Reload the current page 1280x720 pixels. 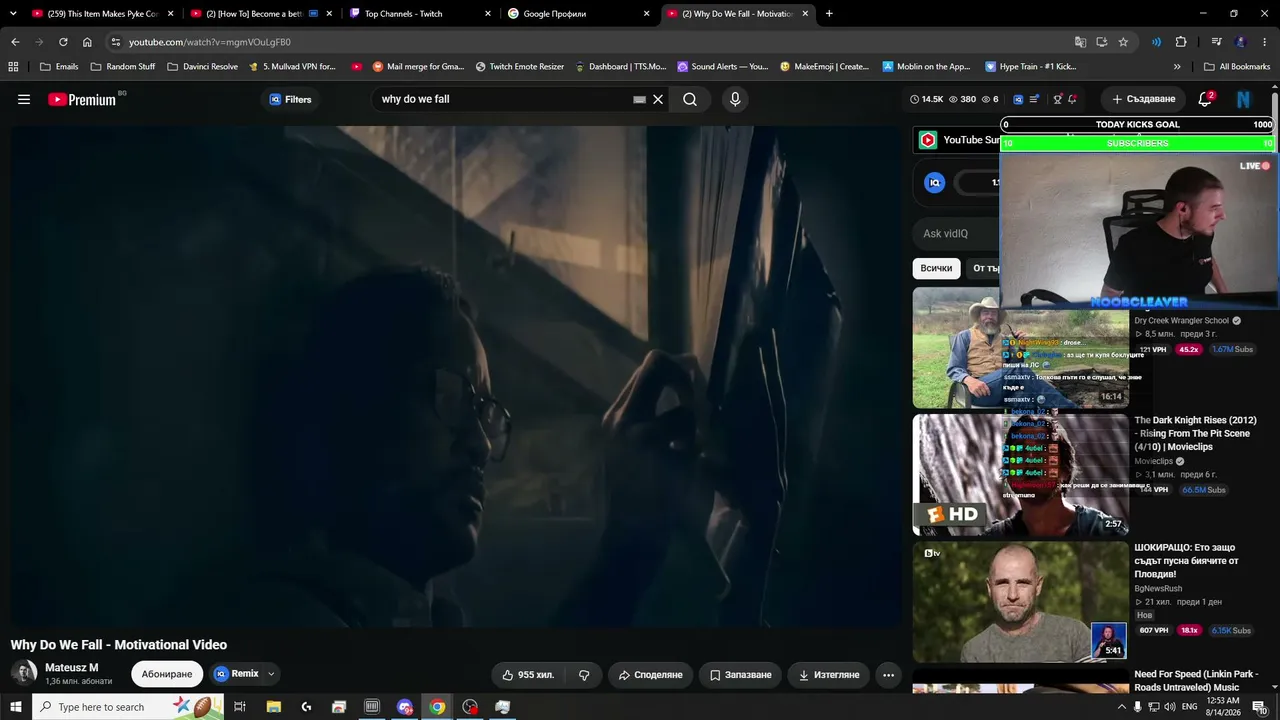[63, 42]
